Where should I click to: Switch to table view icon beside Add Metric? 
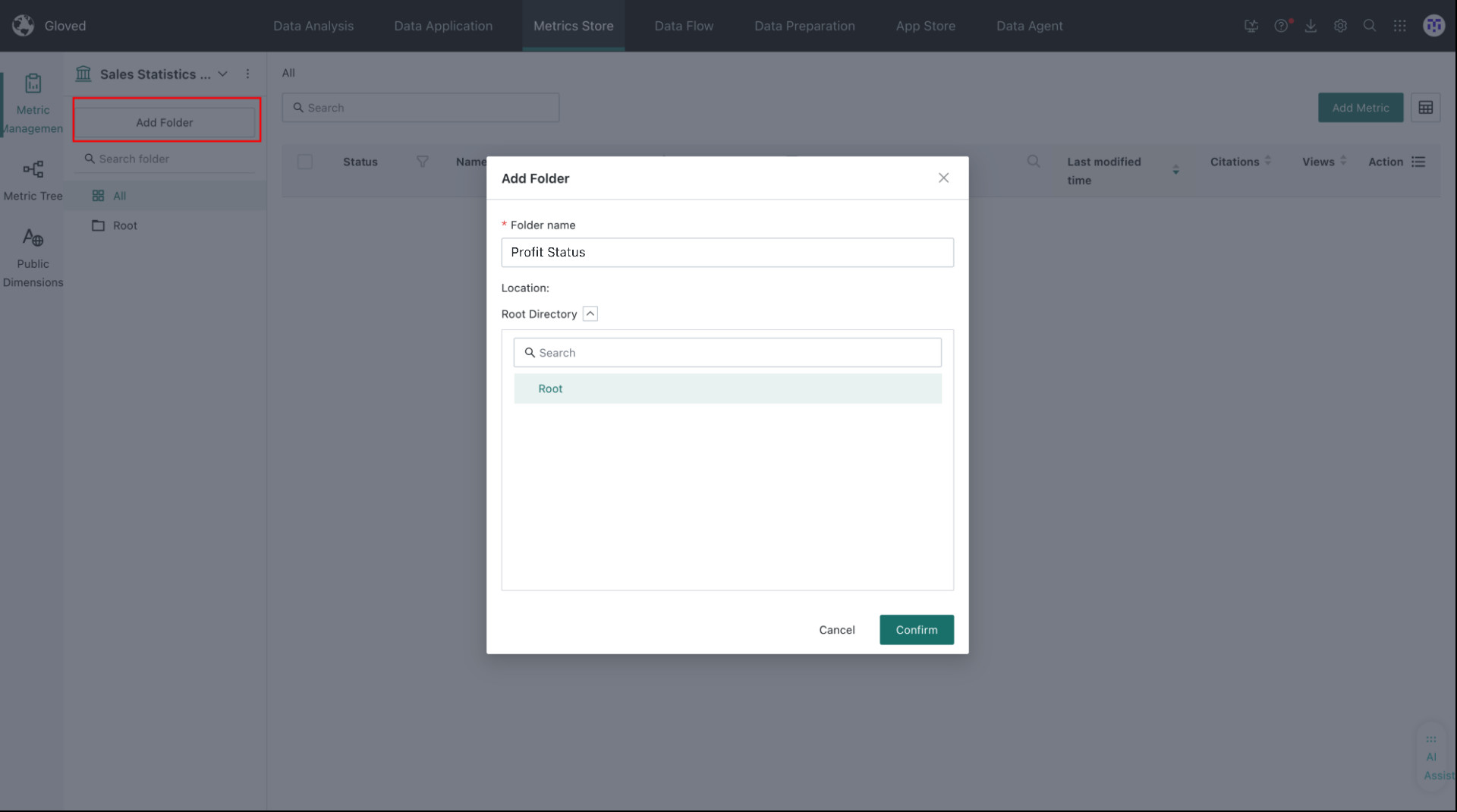pos(1426,108)
